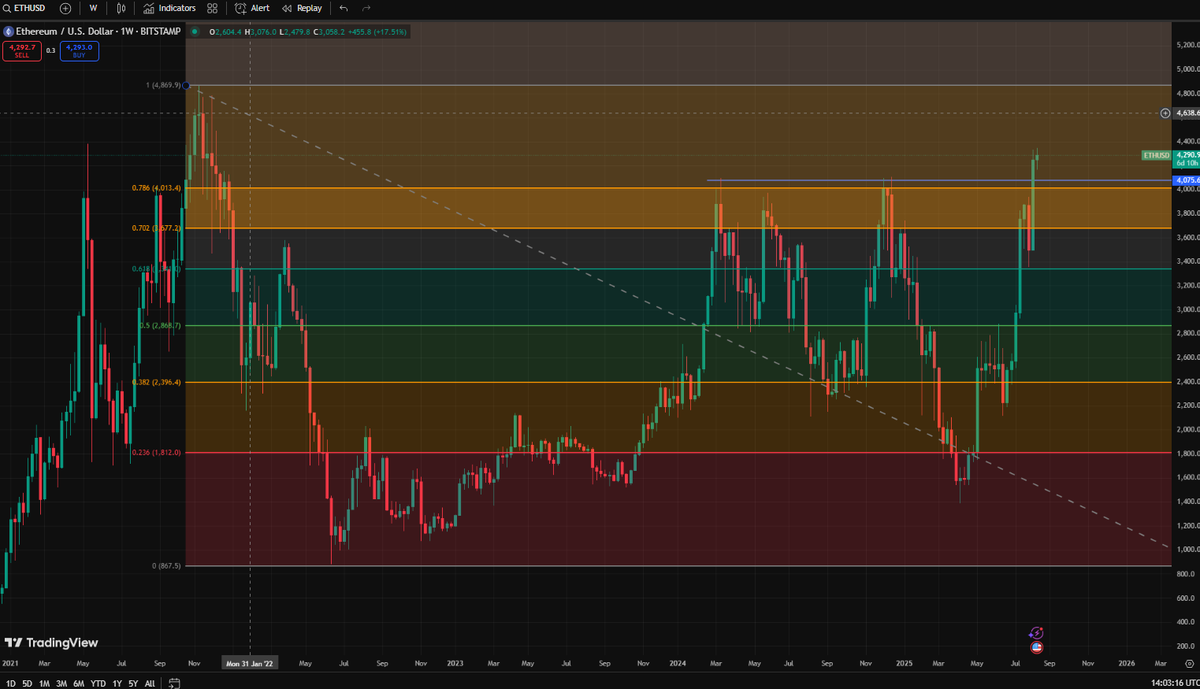Screen dimensions: 1200x689
Task: Click the green 4,290.9 current price label
Action: pyautogui.click(x=1187, y=158)
